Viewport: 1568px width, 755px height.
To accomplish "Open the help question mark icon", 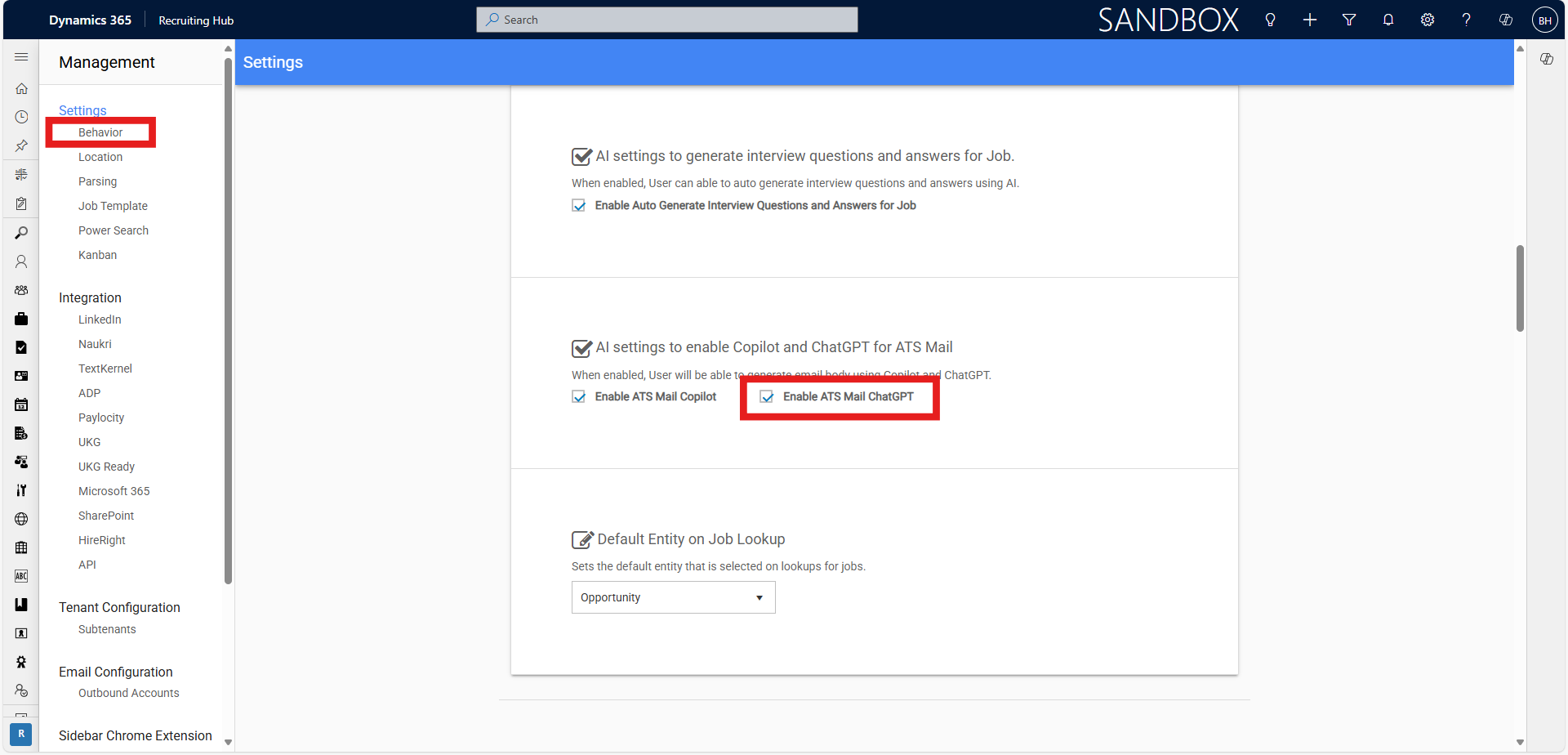I will (x=1467, y=20).
